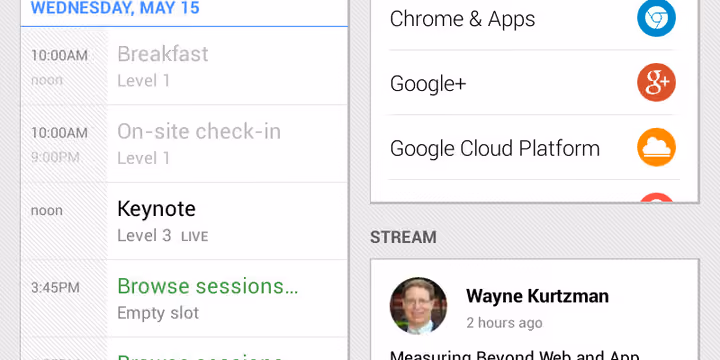Image resolution: width=720 pixels, height=360 pixels.
Task: Tap the 2 hours ago timestamp
Action: click(504, 323)
